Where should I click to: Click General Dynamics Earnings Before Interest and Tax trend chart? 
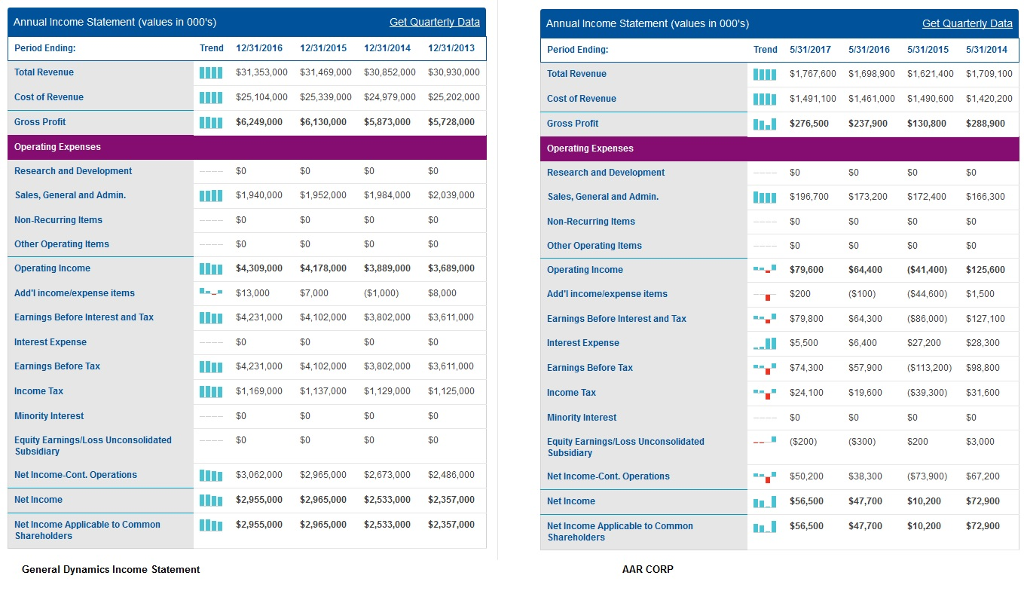211,317
